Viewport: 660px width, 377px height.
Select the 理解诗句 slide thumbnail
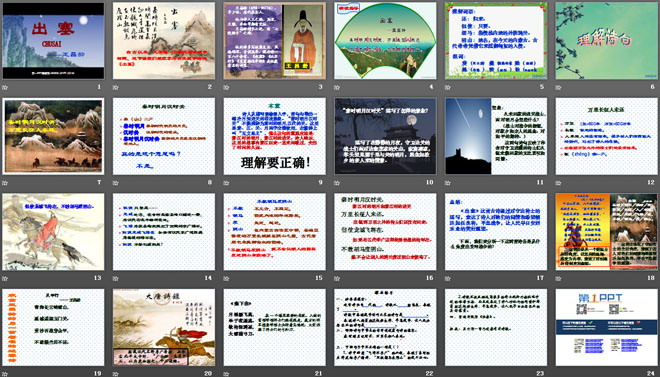click(x=607, y=41)
